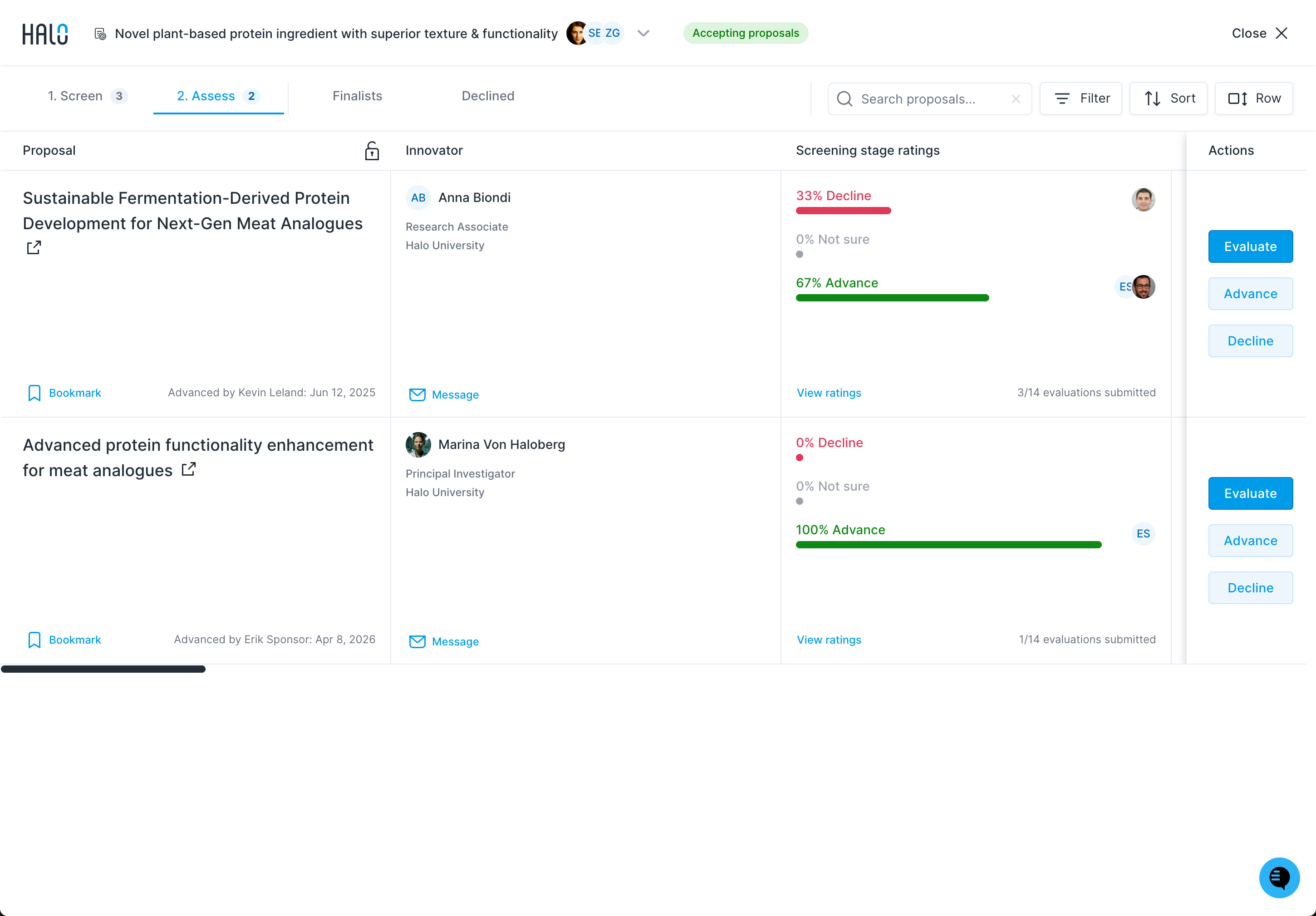Advance Anna Biondi's proposal
Image resolution: width=1316 pixels, height=916 pixels.
[x=1250, y=294]
